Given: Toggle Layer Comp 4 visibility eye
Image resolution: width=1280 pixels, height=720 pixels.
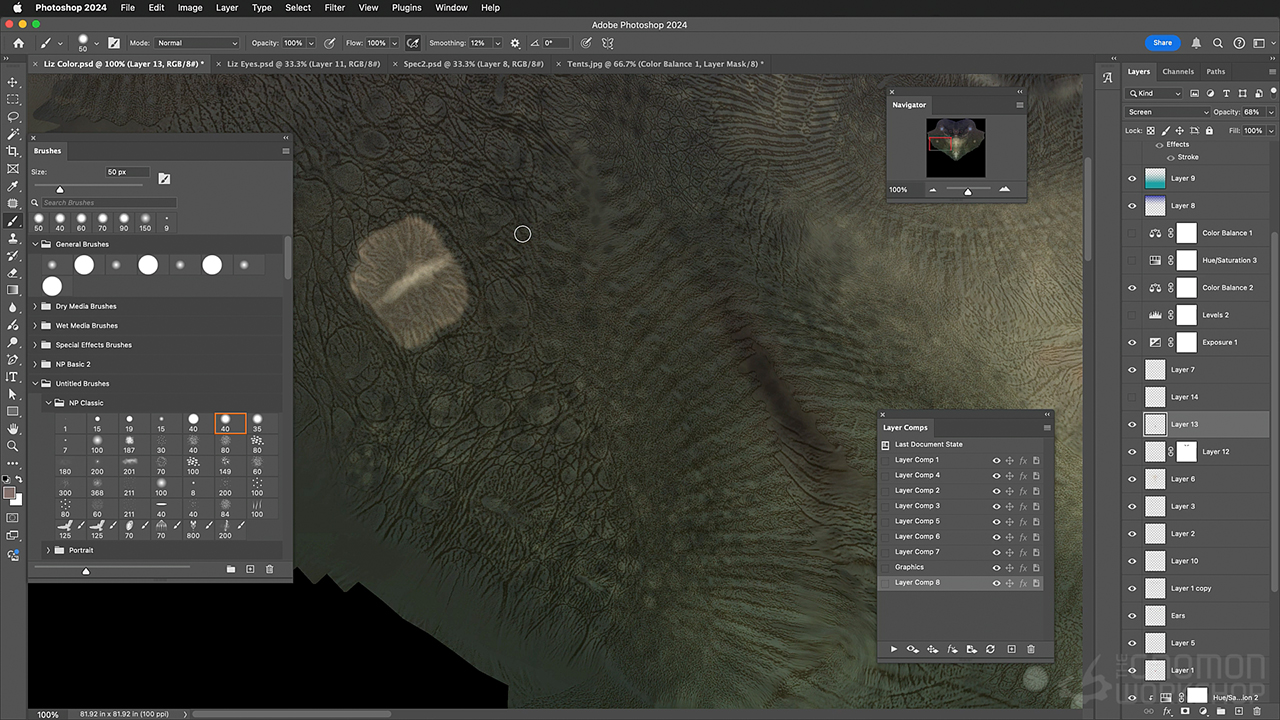Looking at the screenshot, I should click(996, 475).
